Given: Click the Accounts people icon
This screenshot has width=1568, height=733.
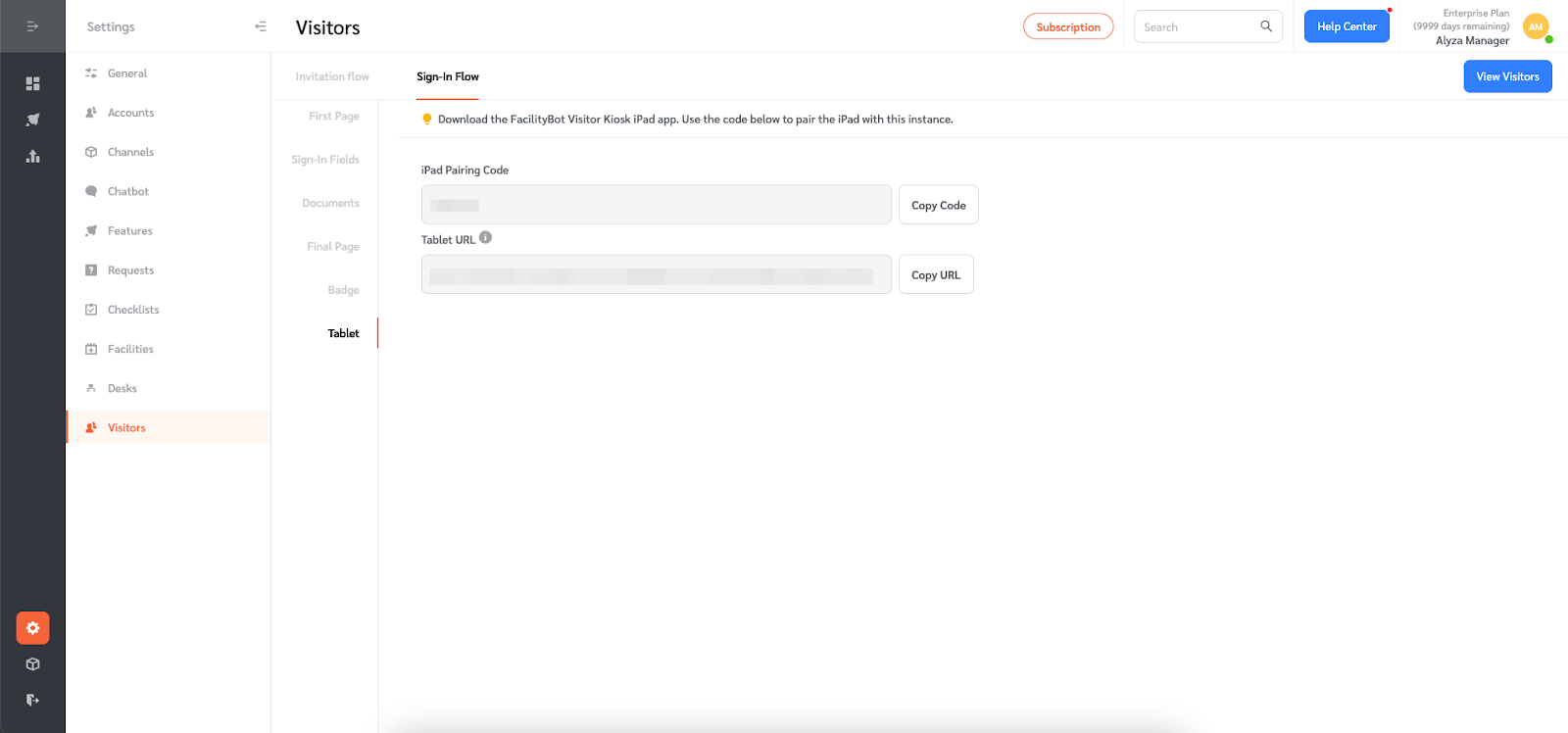Looking at the screenshot, I should (91, 113).
